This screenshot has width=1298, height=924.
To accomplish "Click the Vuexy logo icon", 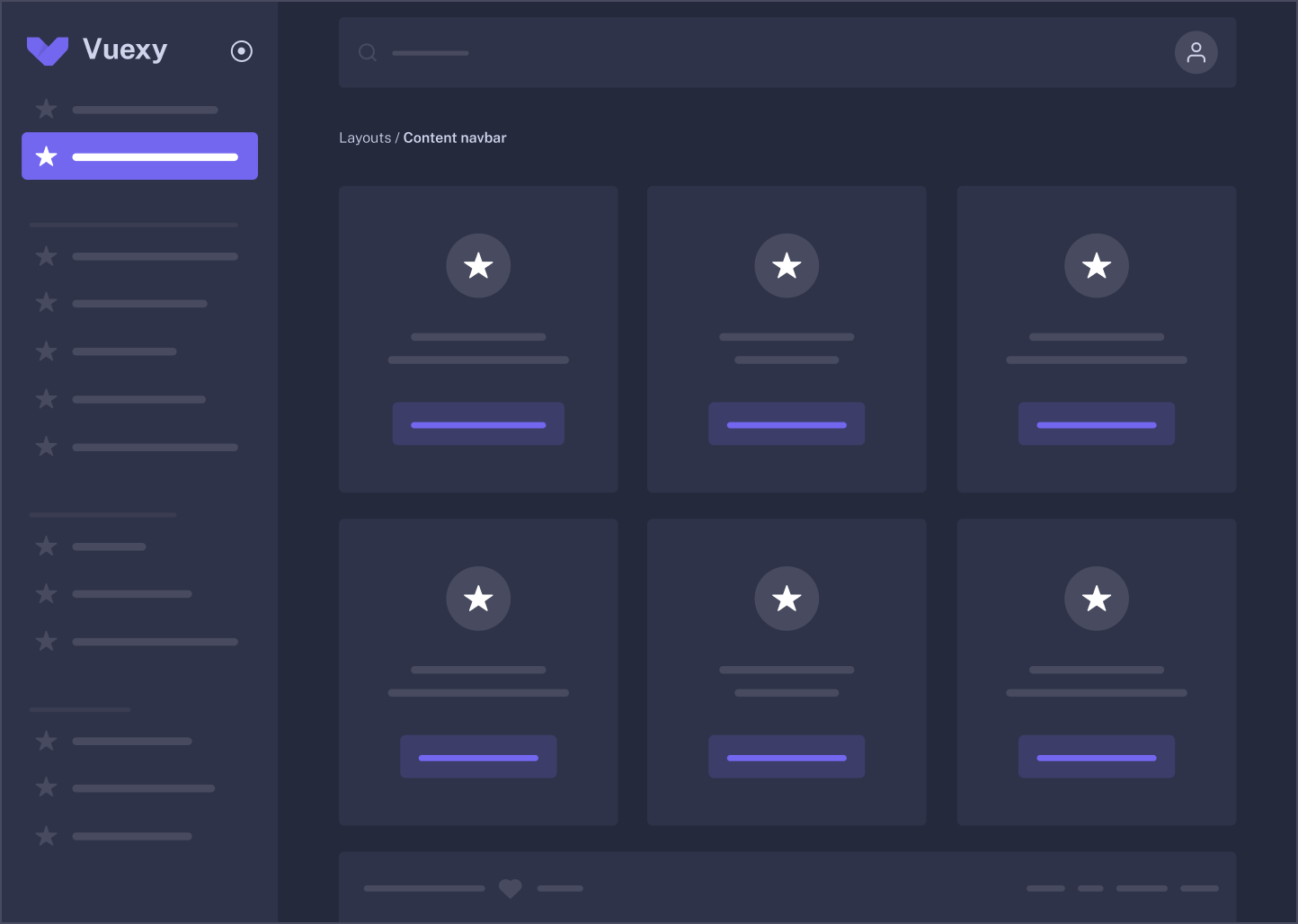I will click(48, 50).
